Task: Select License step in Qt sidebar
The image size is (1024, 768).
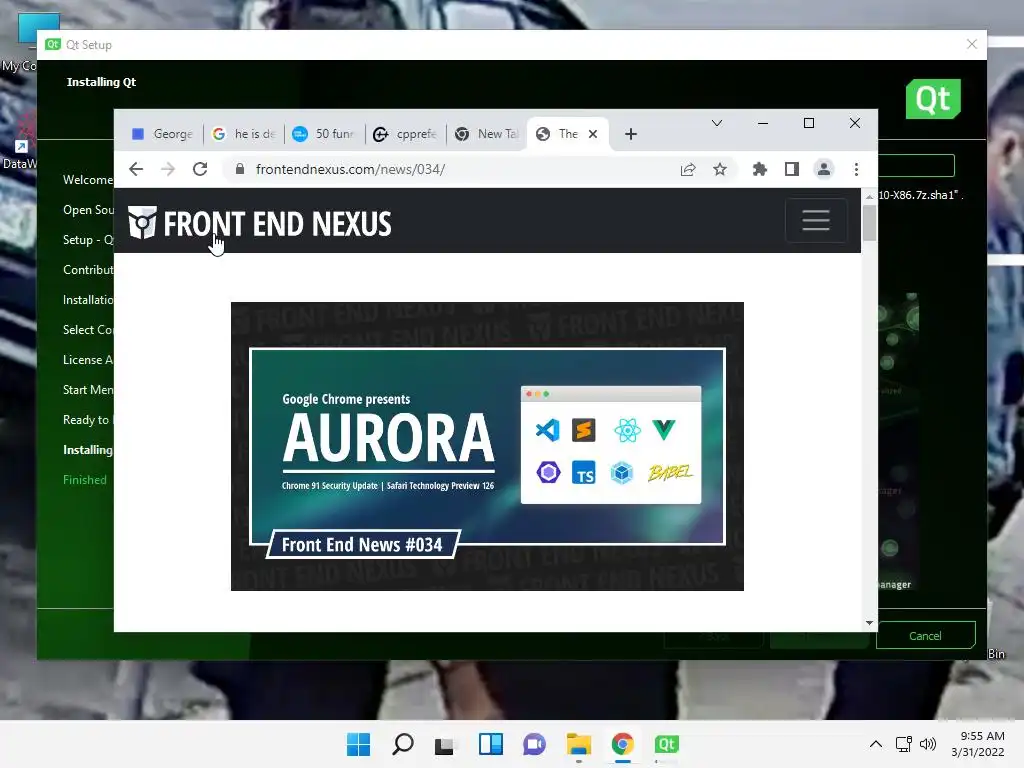Action: [x=88, y=359]
